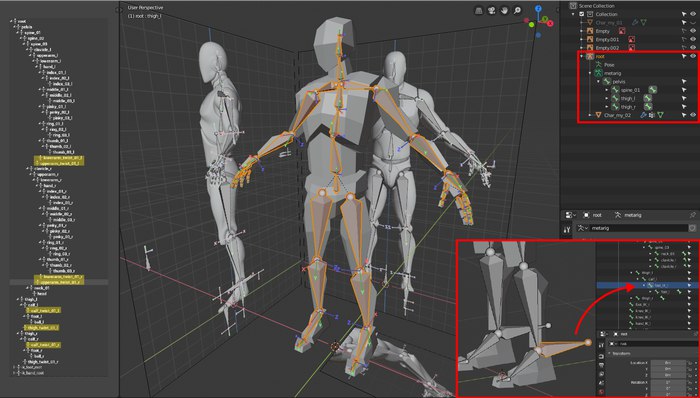The height and width of the screenshot is (398, 700).
Task: Click the Rotation X field in inset
Action: (x=668, y=383)
